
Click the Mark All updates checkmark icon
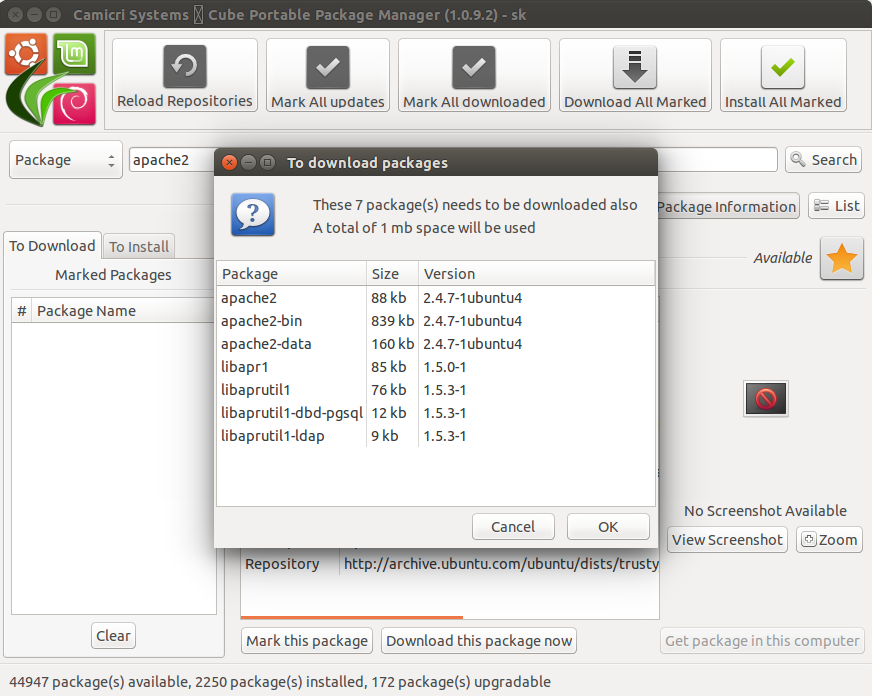[x=328, y=67]
